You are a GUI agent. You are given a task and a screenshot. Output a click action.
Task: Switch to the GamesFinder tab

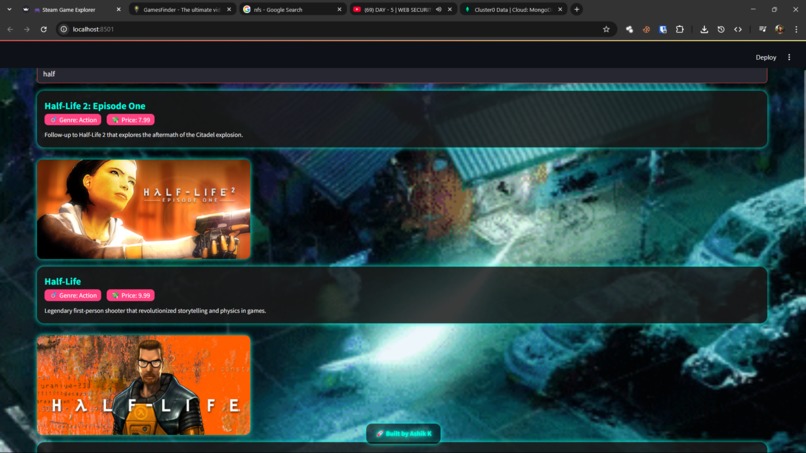pyautogui.click(x=181, y=9)
